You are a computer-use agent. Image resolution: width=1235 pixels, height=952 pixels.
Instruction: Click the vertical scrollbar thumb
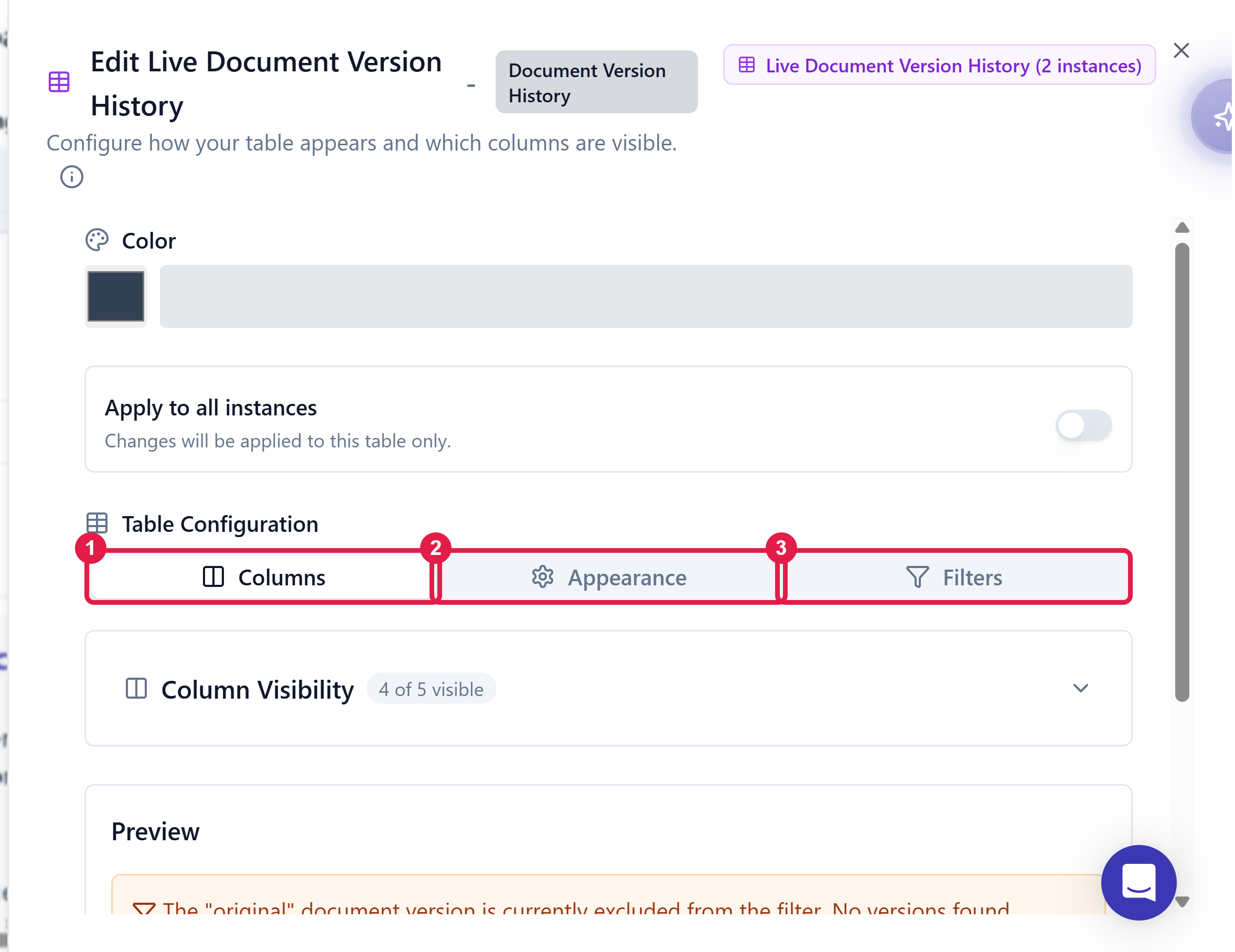(x=1182, y=472)
